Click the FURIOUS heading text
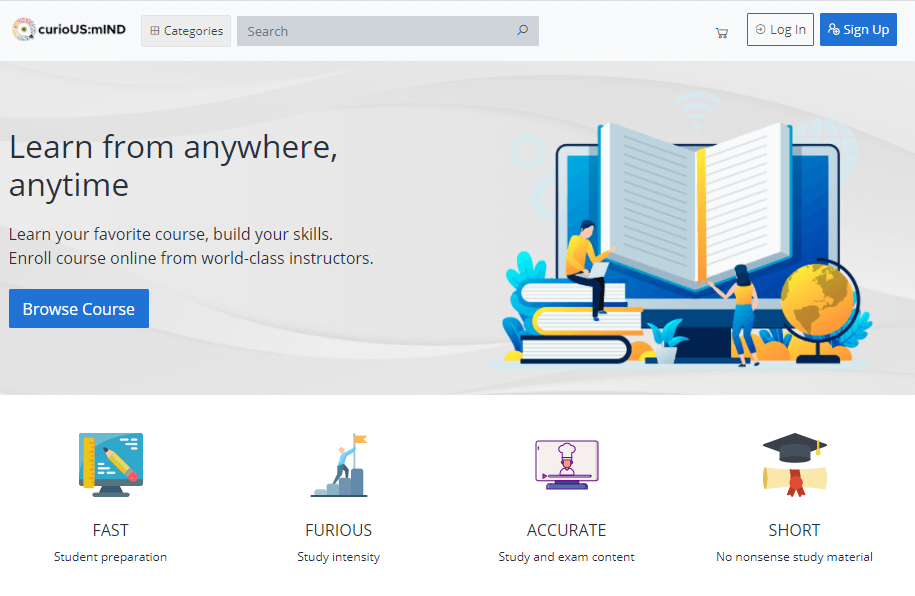This screenshot has height=596, width=915. [x=338, y=530]
